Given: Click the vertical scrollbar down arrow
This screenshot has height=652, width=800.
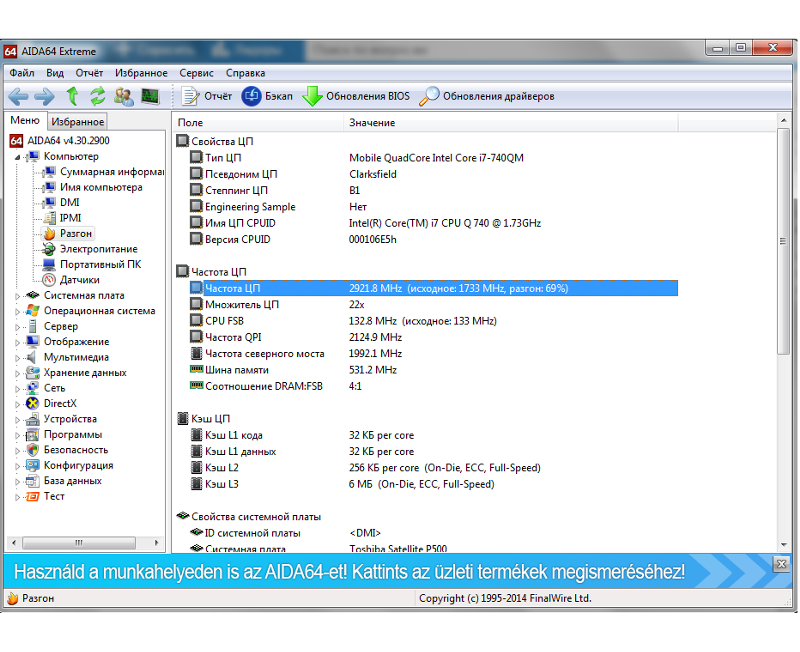Looking at the screenshot, I should click(x=784, y=545).
